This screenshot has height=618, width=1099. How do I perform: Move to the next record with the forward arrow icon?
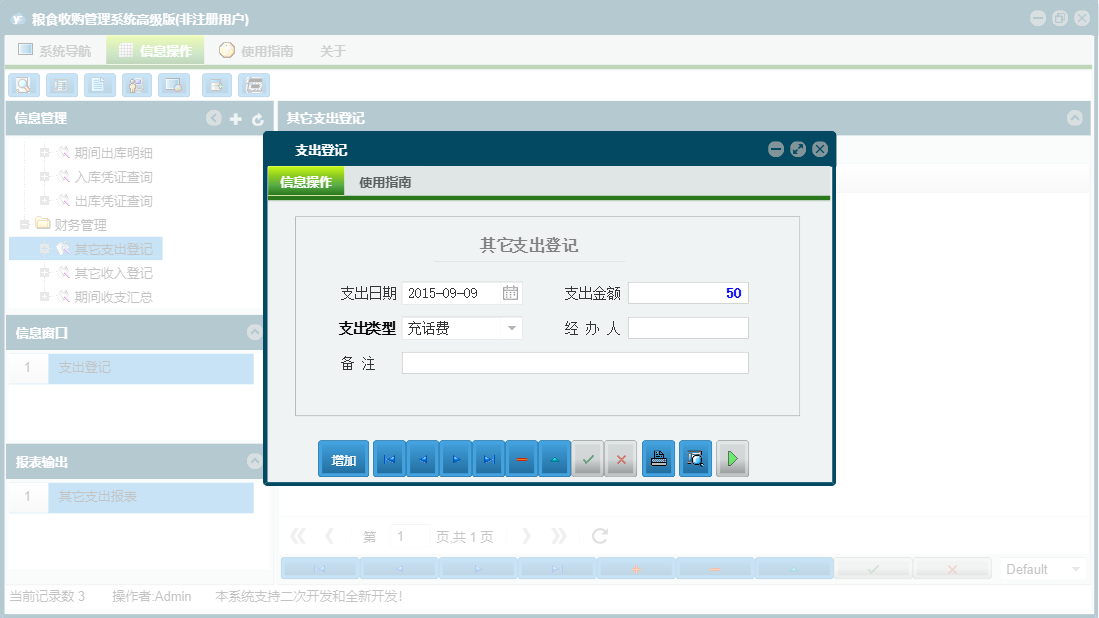tap(455, 458)
